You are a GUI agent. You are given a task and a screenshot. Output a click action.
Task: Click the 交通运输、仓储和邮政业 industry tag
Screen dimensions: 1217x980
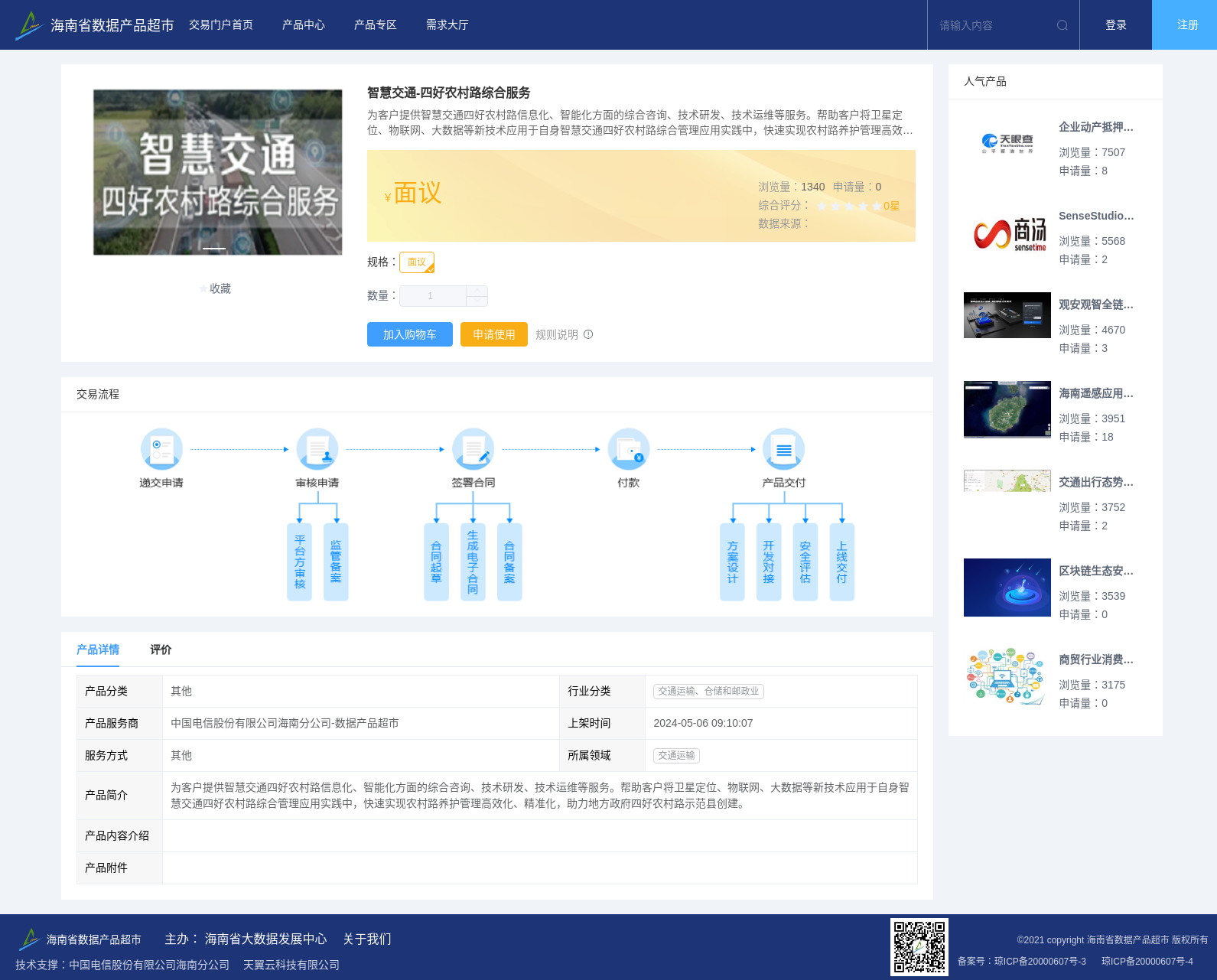[x=708, y=691]
